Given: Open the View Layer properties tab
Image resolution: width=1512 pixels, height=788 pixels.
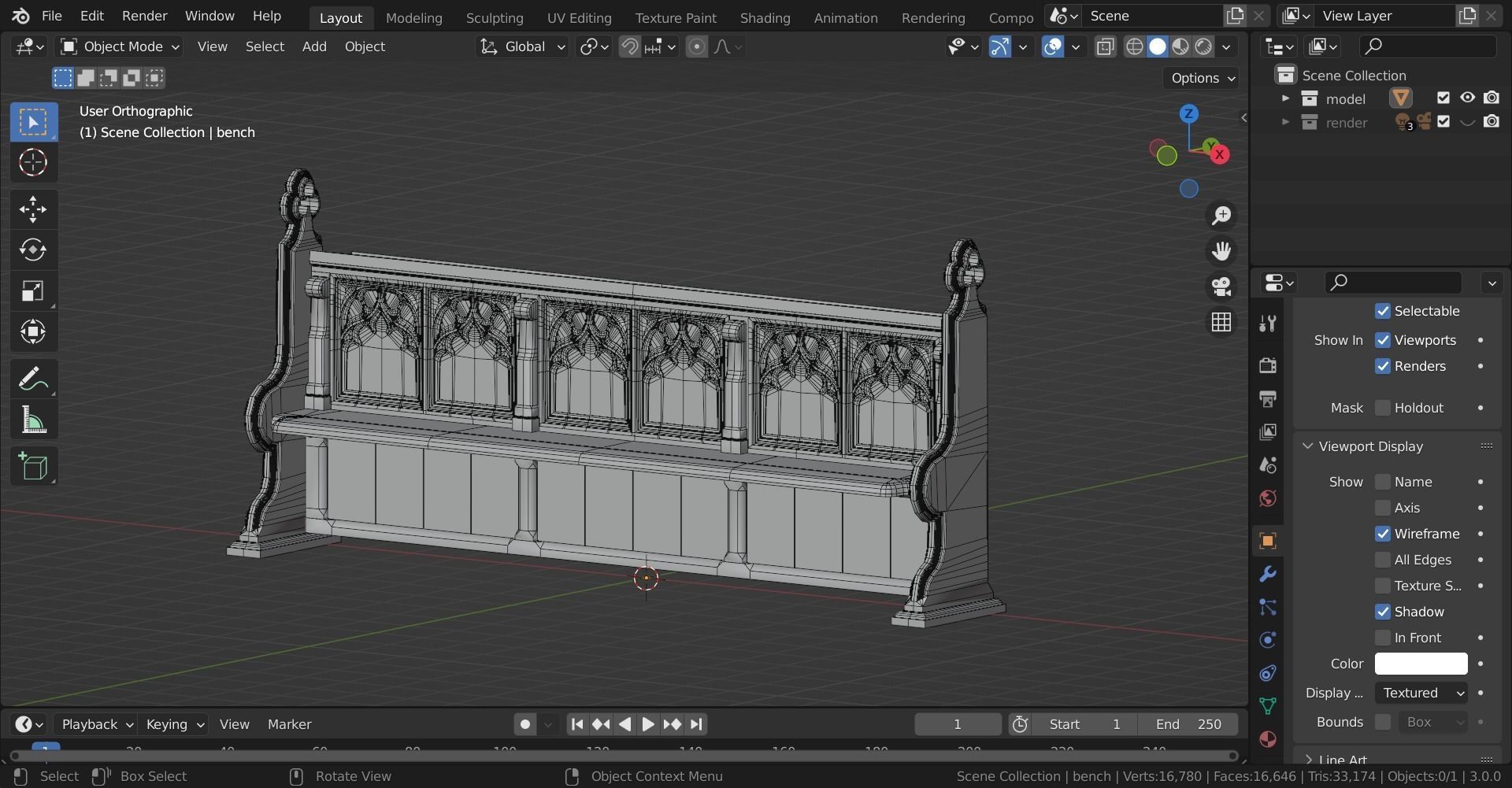Looking at the screenshot, I should point(1267,431).
